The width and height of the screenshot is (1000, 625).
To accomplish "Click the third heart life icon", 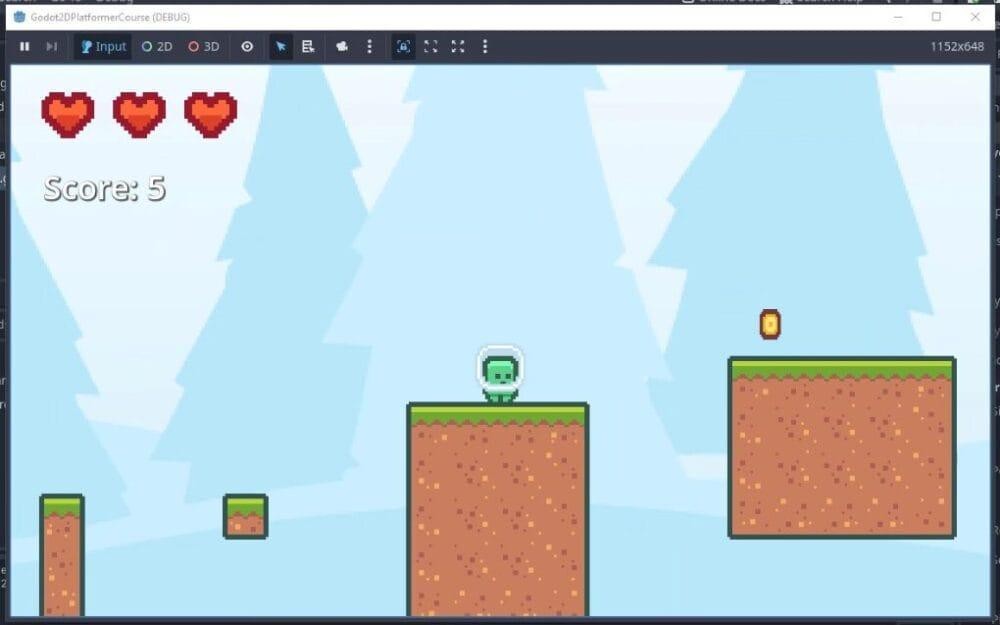I will pos(210,115).
